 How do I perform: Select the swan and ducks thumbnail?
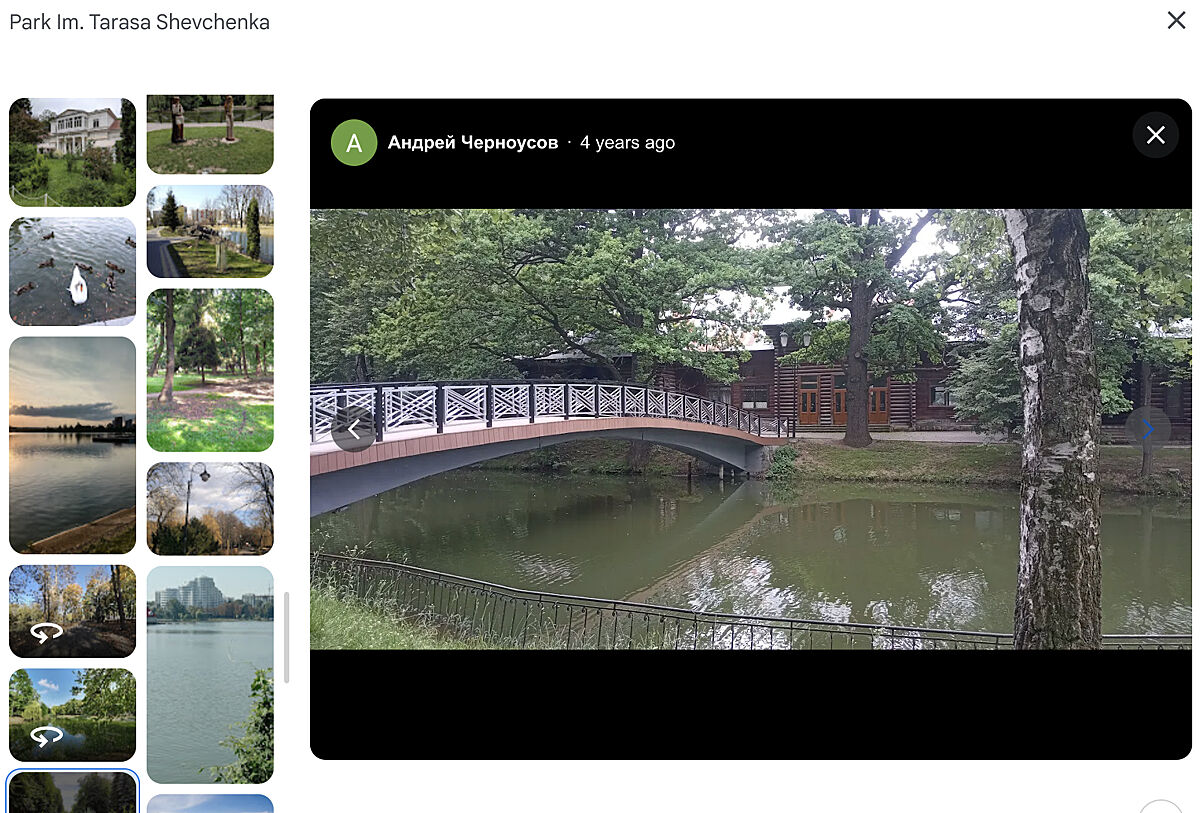coord(72,271)
